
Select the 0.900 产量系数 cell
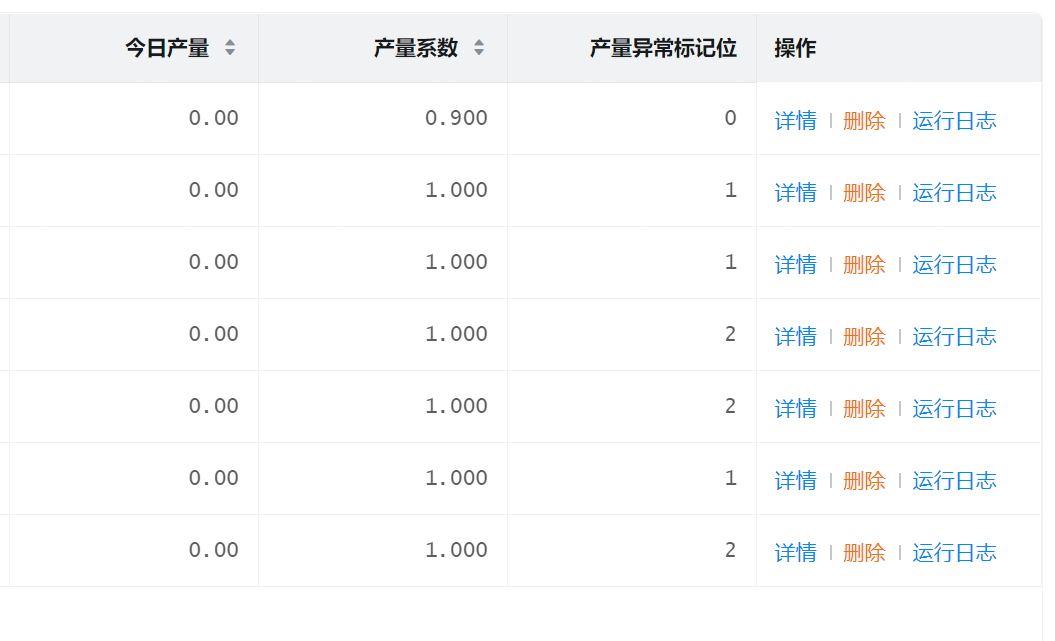[456, 119]
